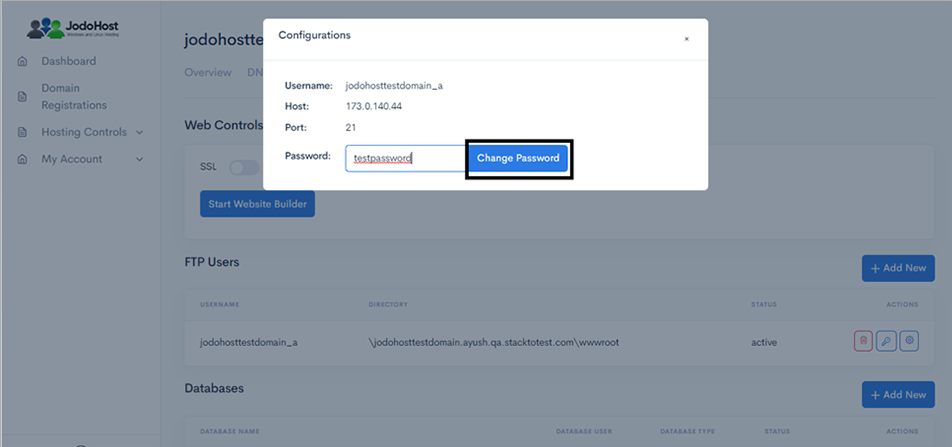This screenshot has height=447, width=952.
Task: Add a new database
Action: point(898,395)
